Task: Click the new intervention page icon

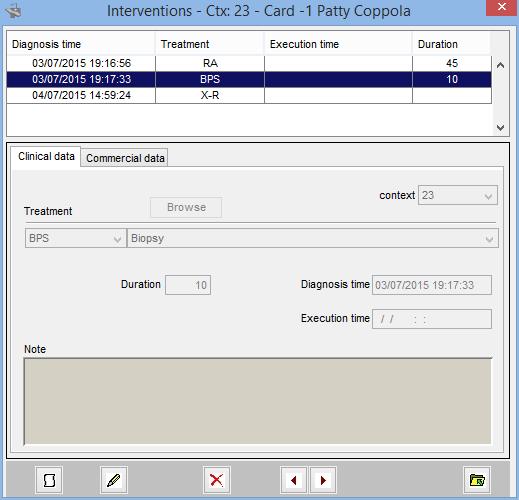Action: tap(49, 480)
